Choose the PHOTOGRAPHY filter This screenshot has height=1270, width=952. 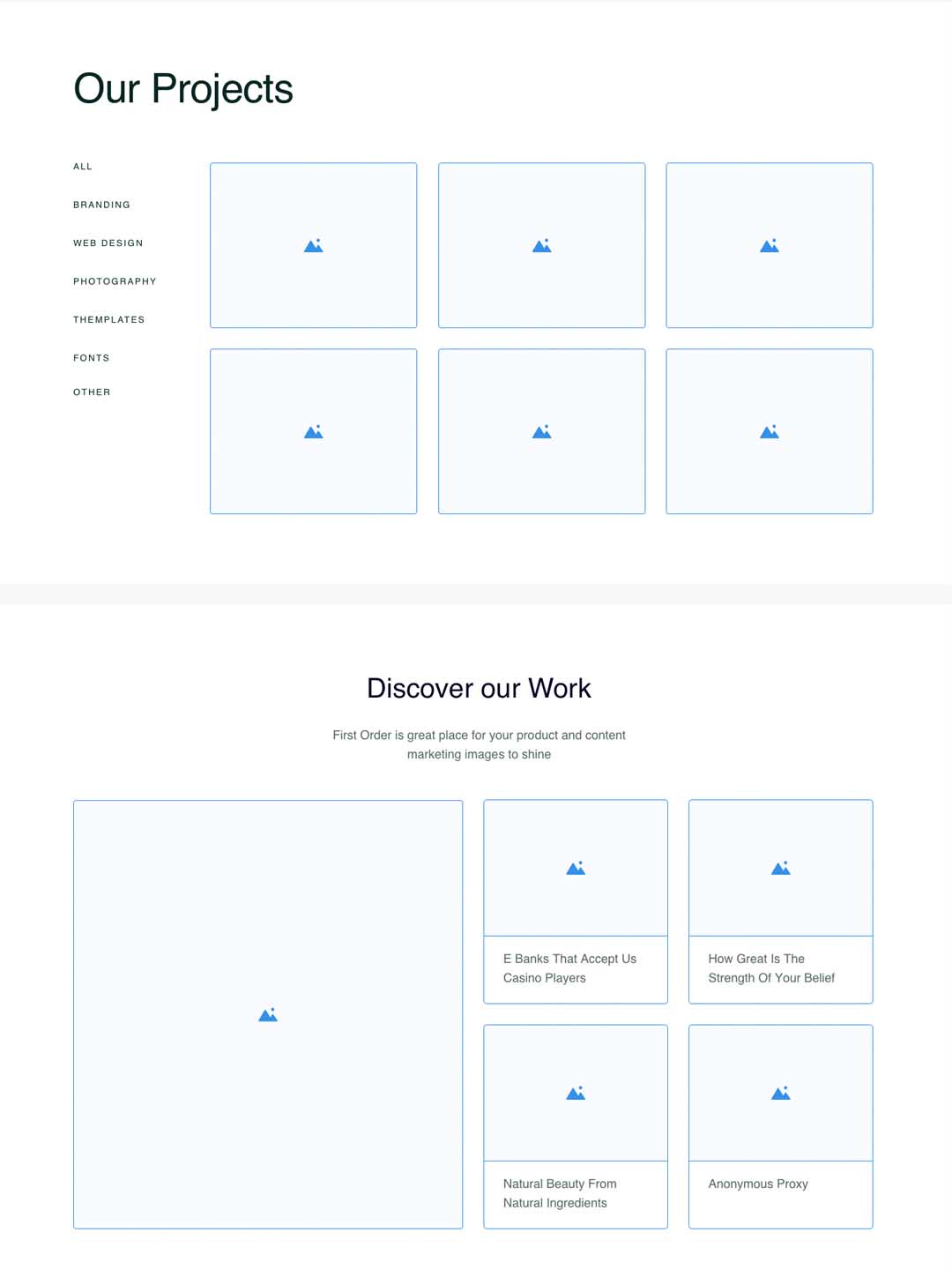(115, 281)
